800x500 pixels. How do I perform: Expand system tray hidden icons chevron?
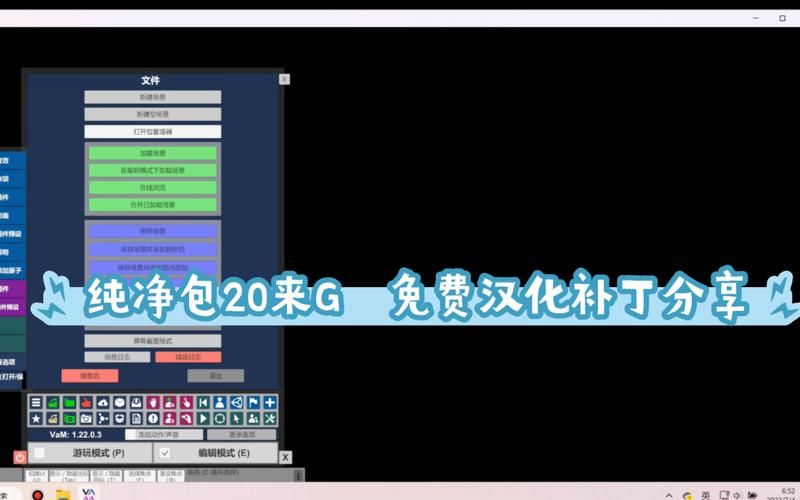coord(669,495)
